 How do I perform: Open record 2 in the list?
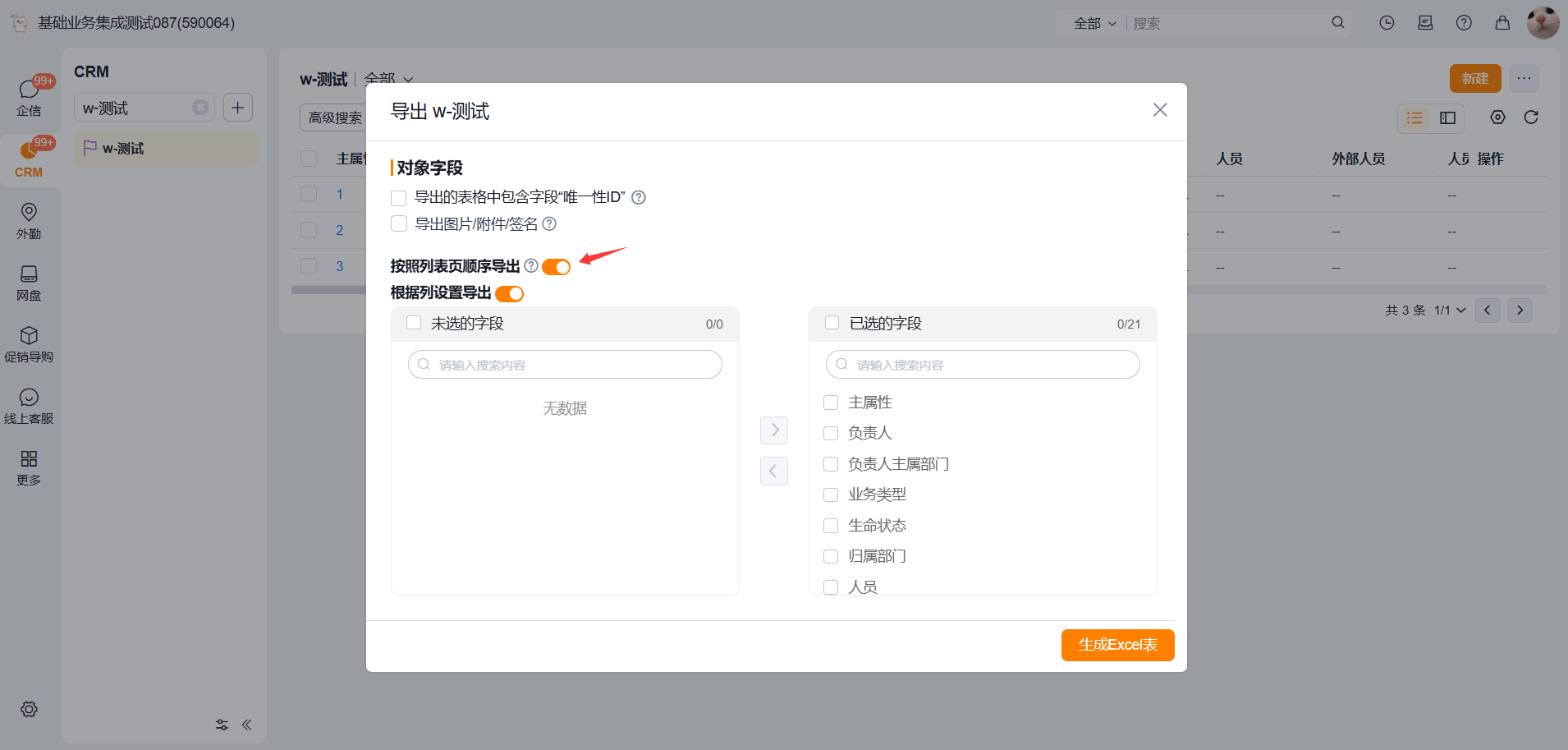pyautogui.click(x=340, y=230)
